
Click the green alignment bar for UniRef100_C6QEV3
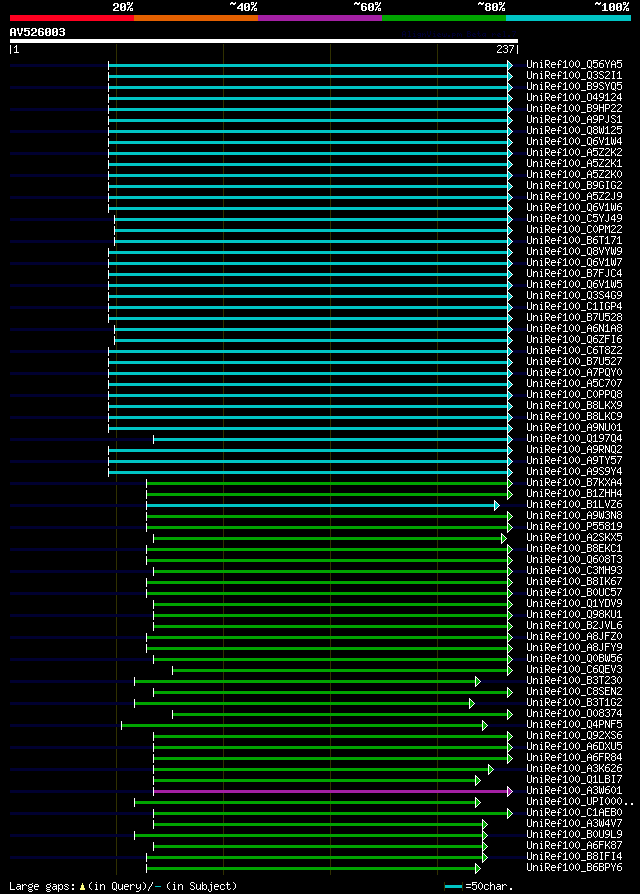click(343, 670)
